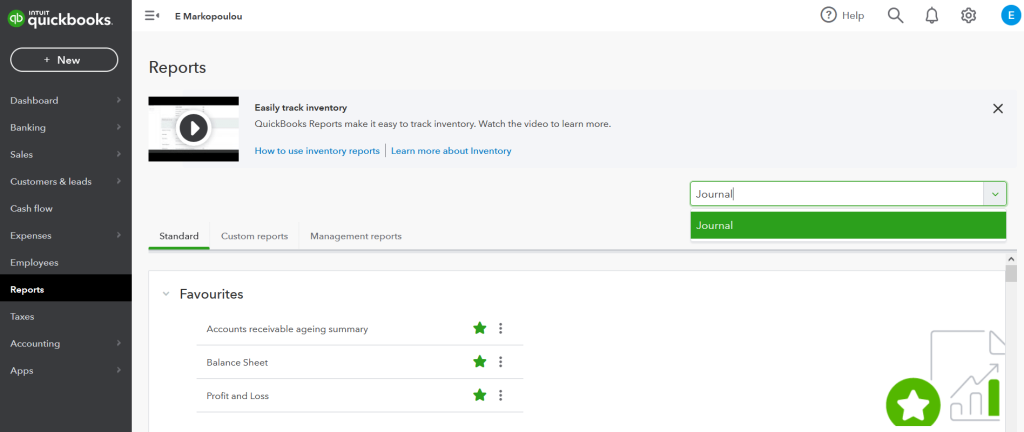Viewport: 1024px width, 432px height.
Task: Click the + New button
Action: click(64, 60)
